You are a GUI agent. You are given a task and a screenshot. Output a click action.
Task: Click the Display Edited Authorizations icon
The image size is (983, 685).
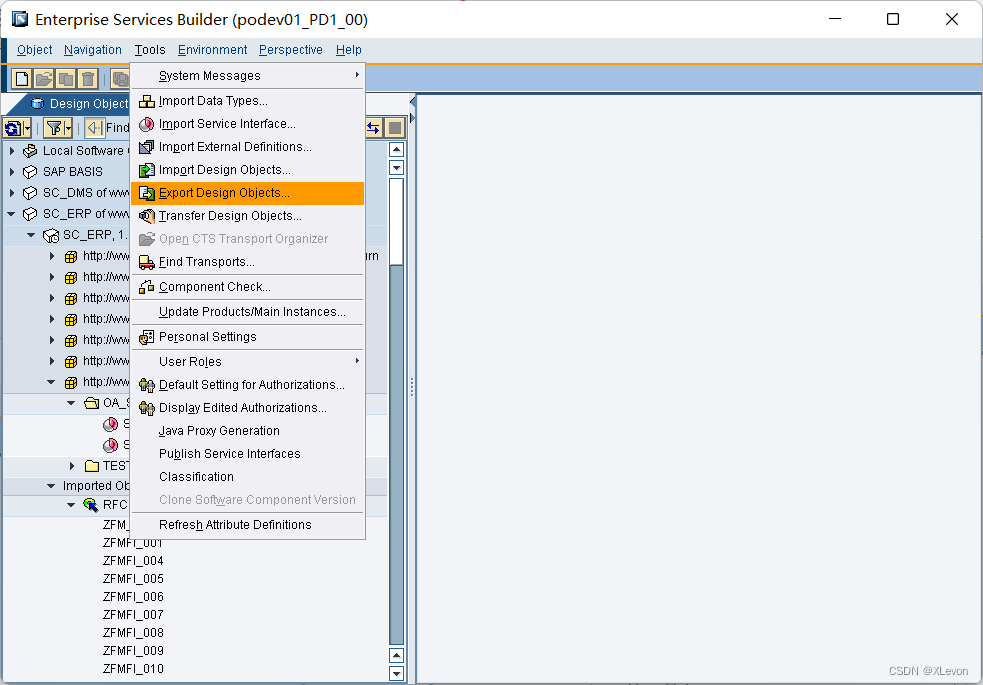(147, 408)
